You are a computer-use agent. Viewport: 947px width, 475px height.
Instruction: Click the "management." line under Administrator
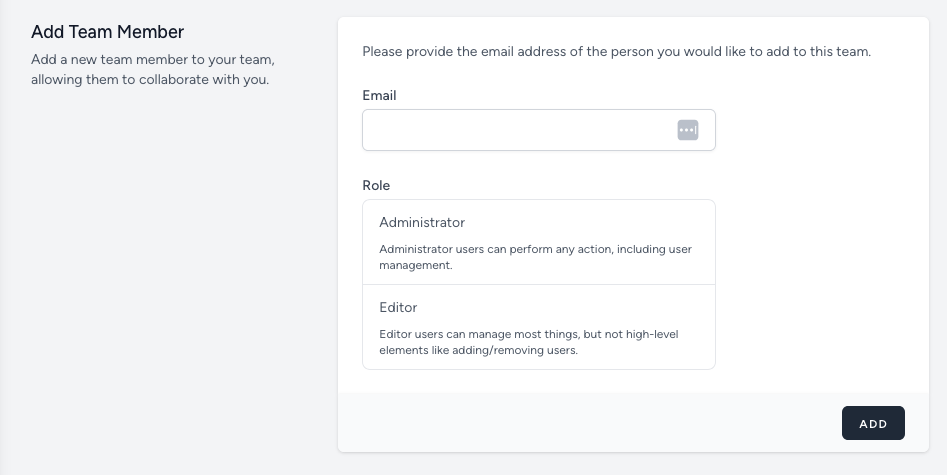[416, 266]
